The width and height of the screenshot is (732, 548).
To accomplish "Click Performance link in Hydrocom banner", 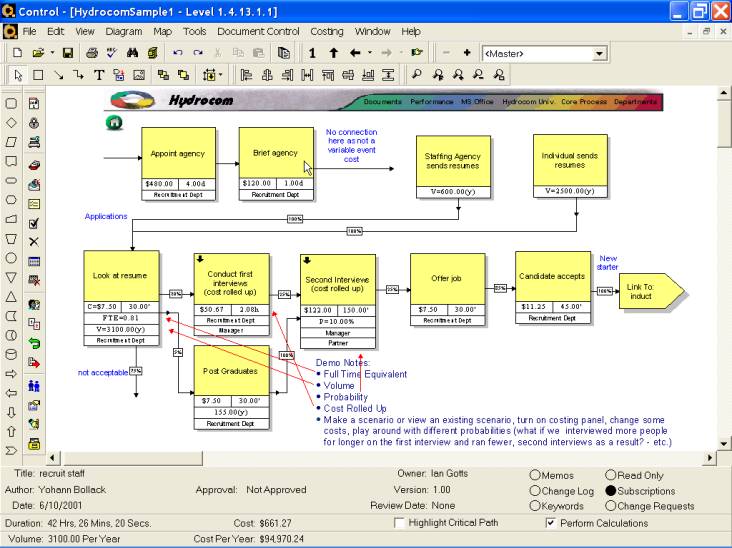I will click(432, 101).
